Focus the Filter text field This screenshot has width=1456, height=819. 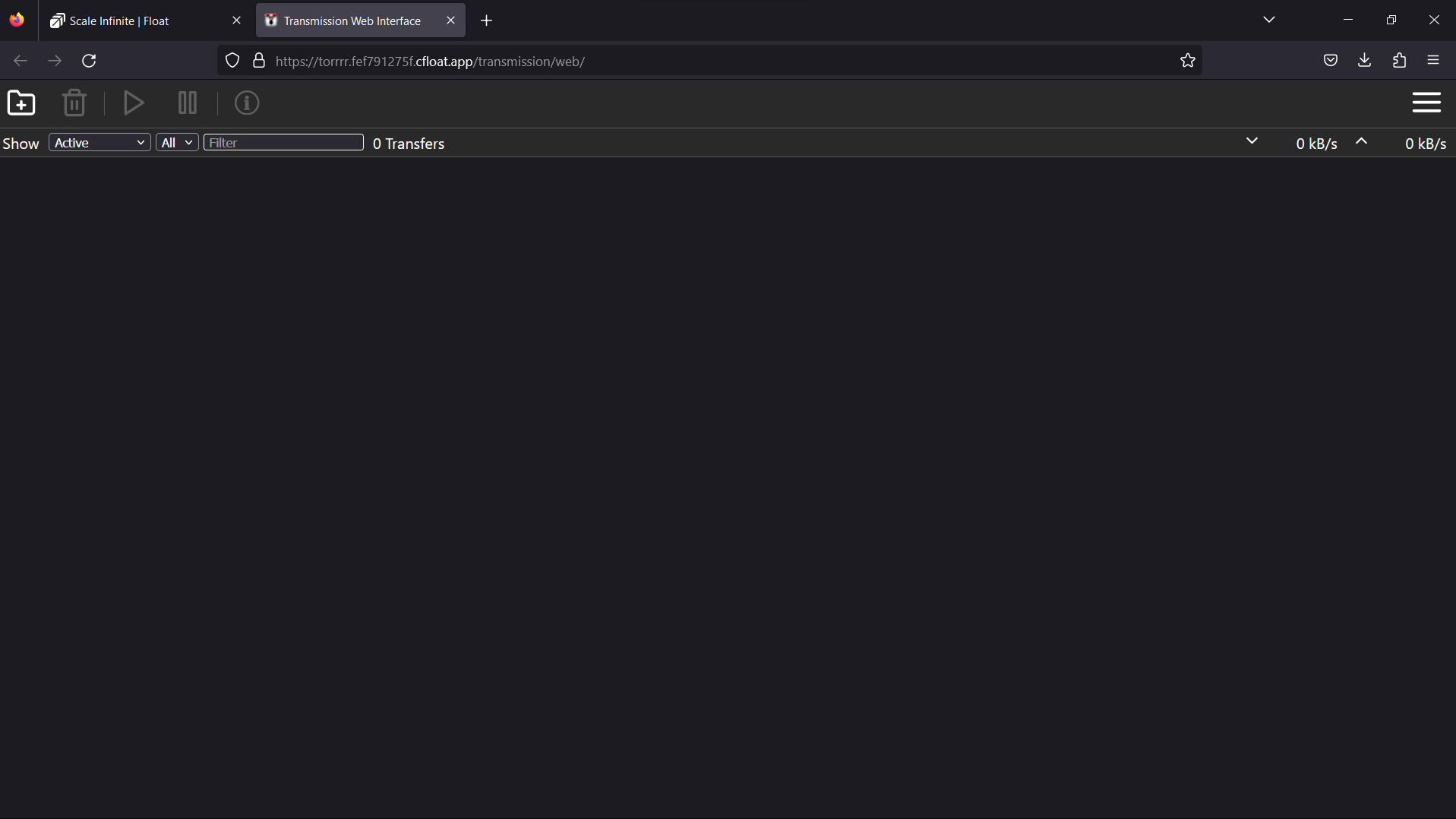click(283, 143)
